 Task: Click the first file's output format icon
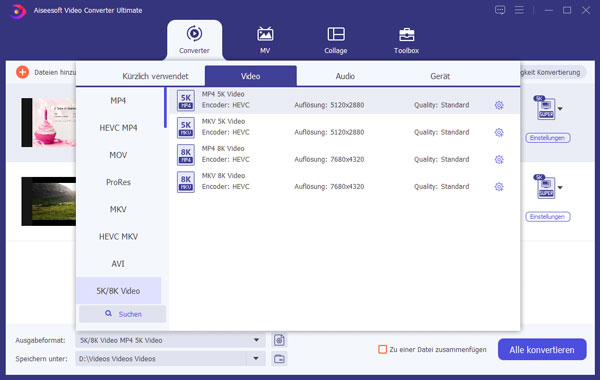(x=545, y=108)
